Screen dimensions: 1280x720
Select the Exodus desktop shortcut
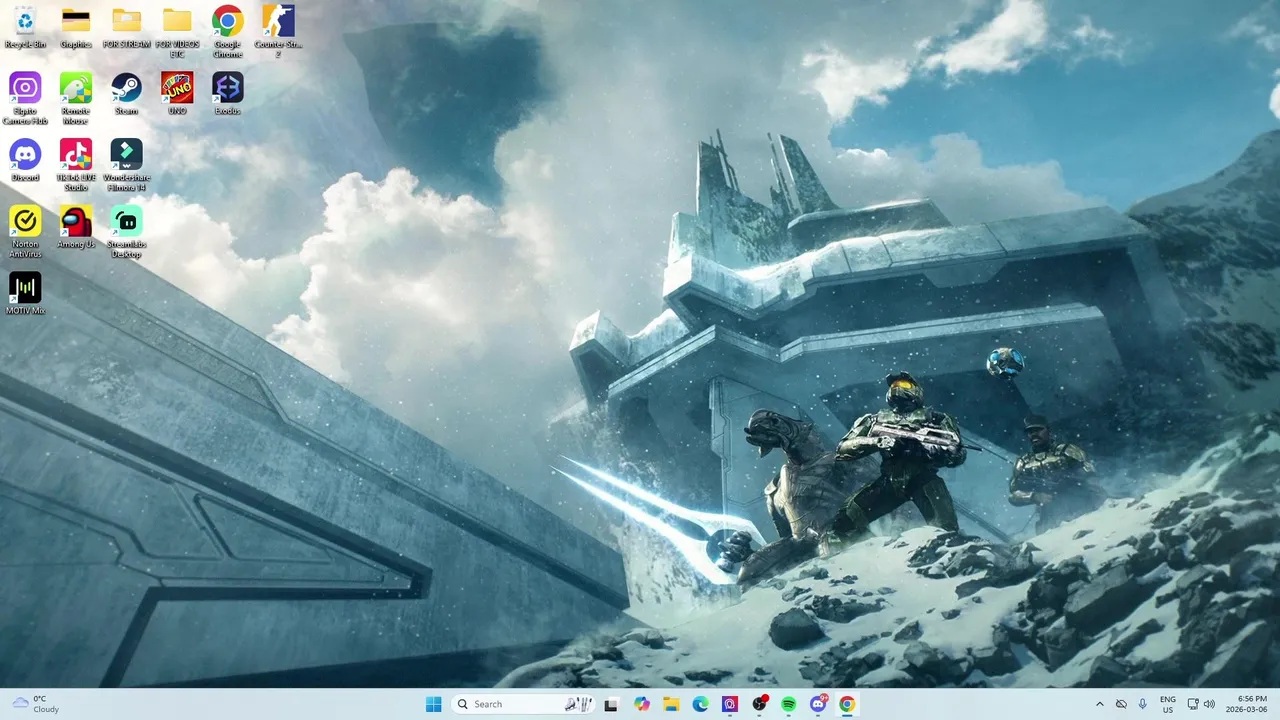coord(227,93)
